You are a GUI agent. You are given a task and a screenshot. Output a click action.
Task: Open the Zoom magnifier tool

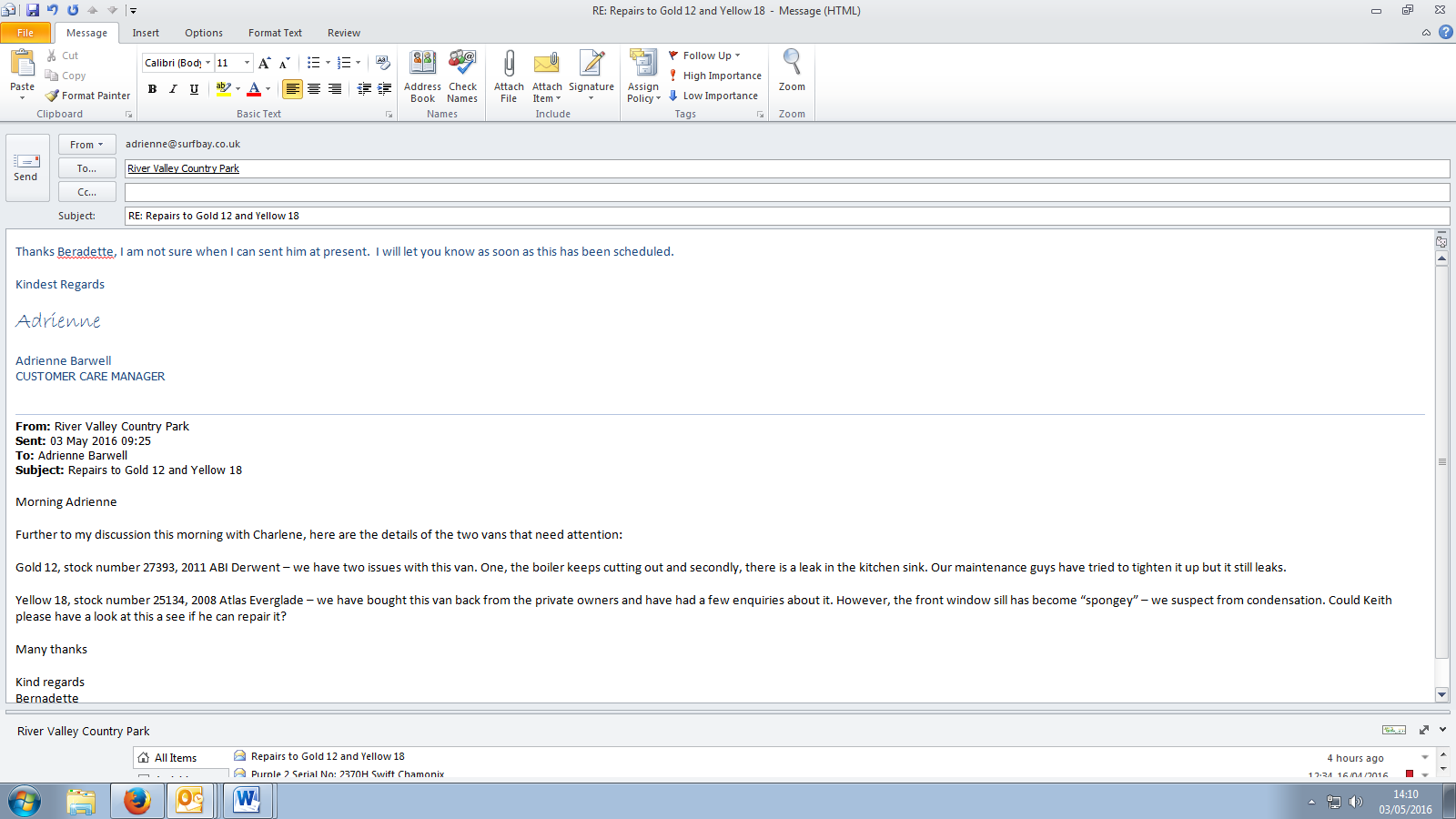pyautogui.click(x=792, y=71)
